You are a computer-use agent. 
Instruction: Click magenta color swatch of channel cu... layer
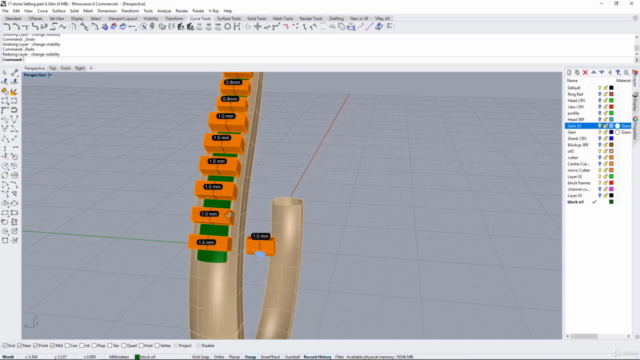611,189
